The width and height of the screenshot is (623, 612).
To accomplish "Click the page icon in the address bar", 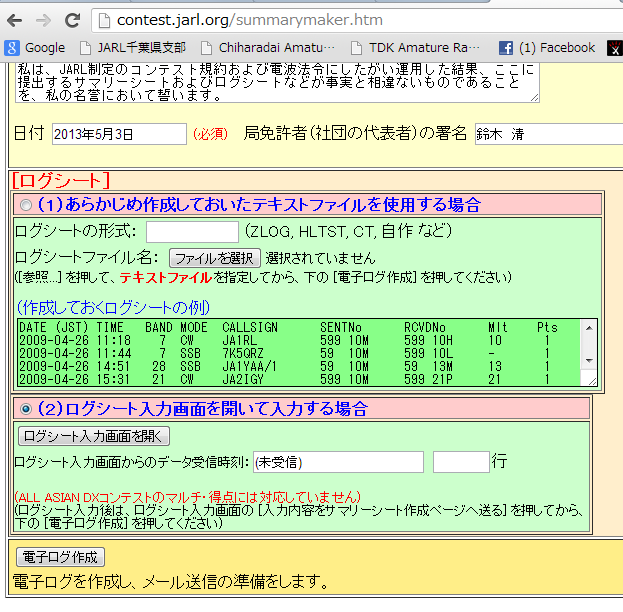I will pyautogui.click(x=104, y=20).
